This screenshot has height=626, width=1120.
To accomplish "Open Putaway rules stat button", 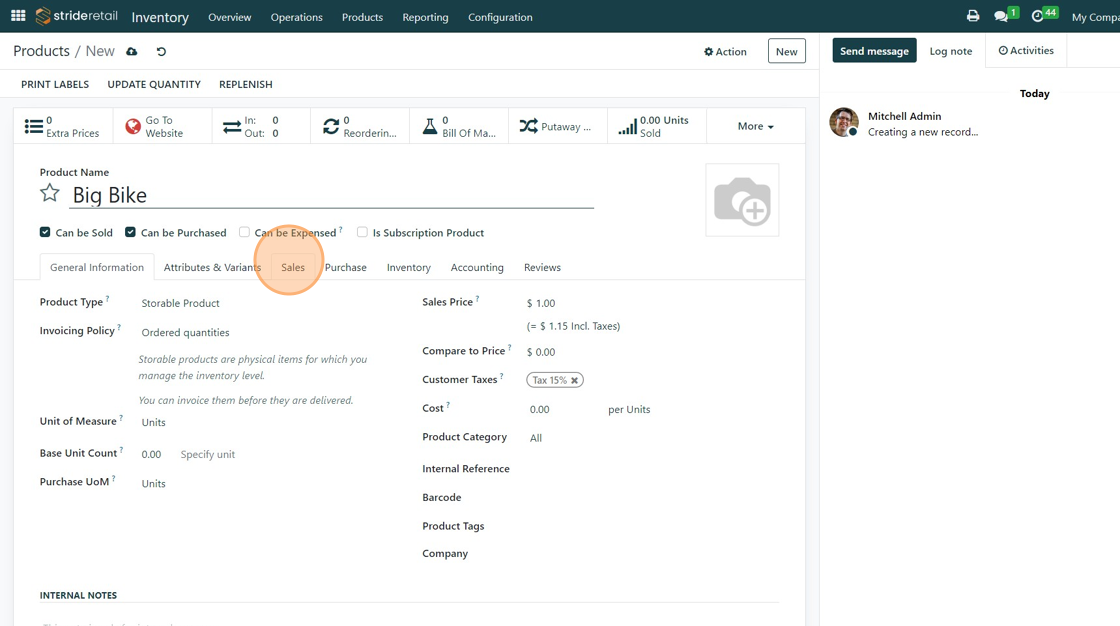I will (x=558, y=126).
